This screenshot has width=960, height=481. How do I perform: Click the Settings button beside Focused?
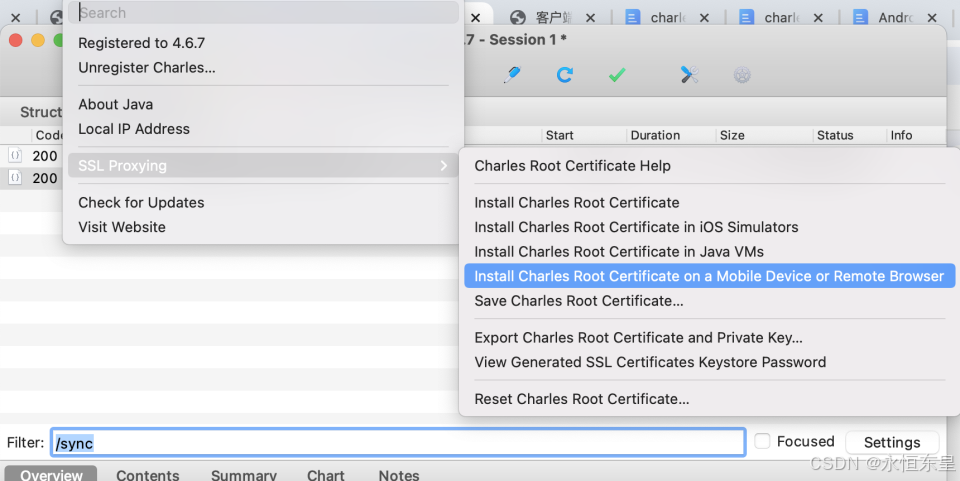[892, 442]
